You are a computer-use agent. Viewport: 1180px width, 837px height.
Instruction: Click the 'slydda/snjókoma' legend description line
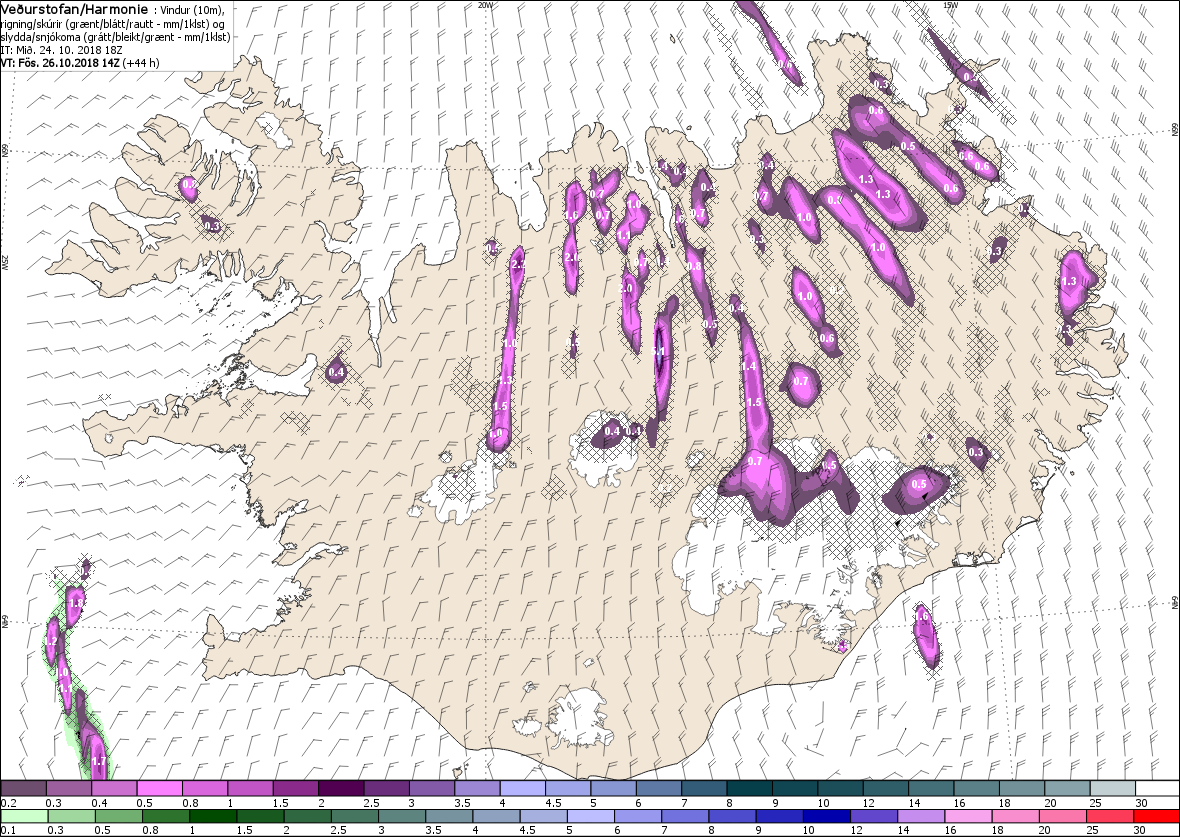115,37
